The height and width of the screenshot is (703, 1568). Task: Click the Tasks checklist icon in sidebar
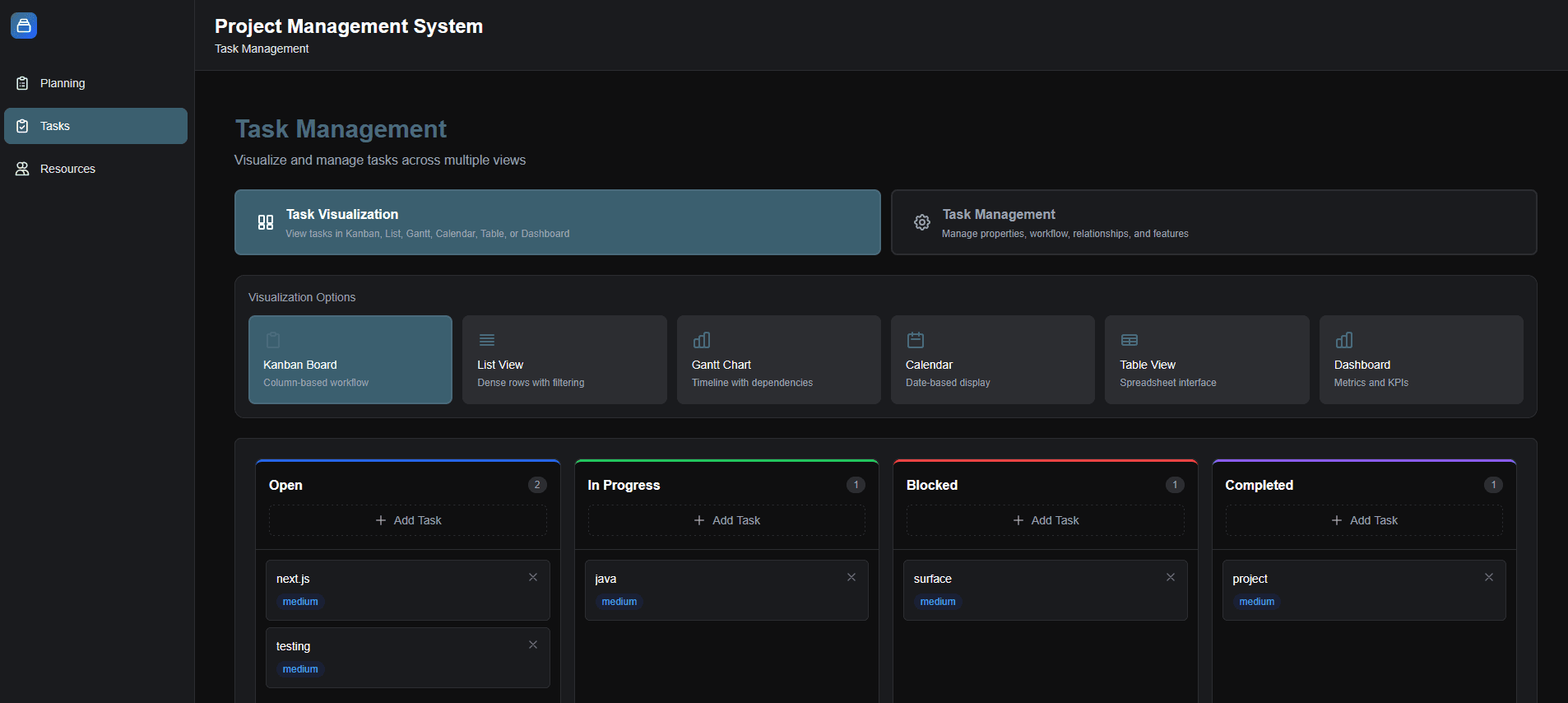(x=22, y=126)
